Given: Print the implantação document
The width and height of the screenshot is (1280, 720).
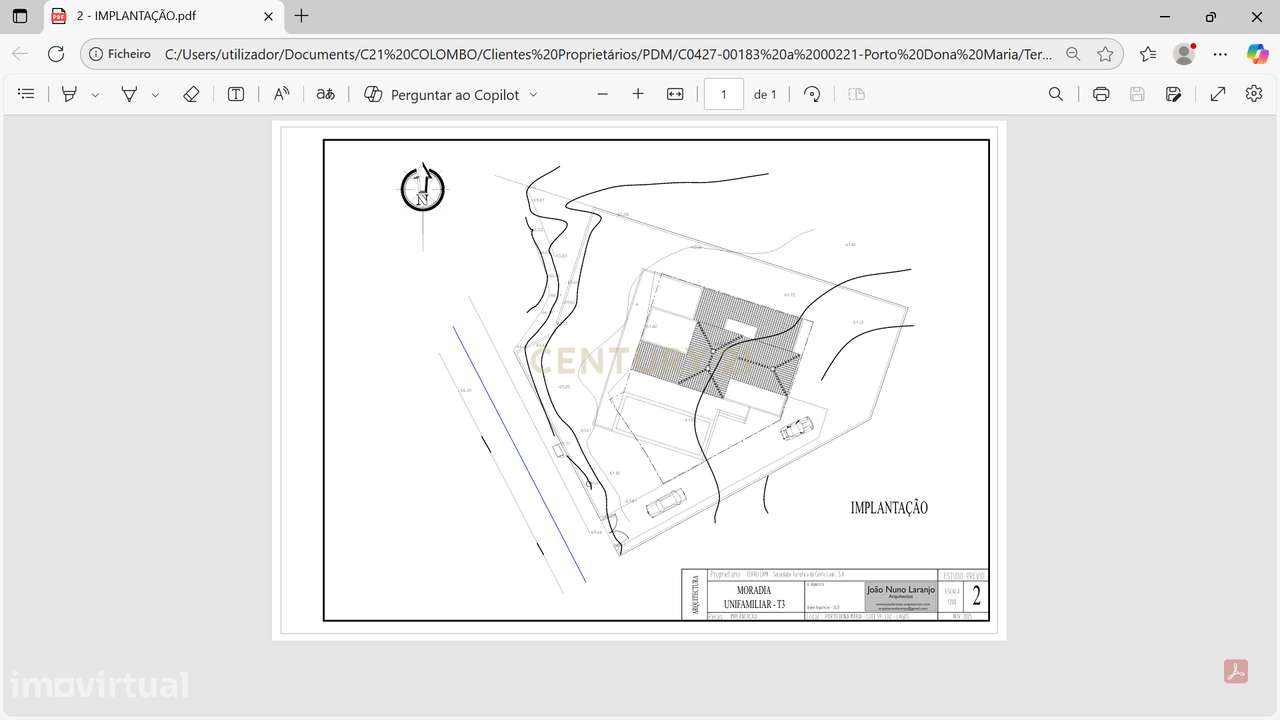Looking at the screenshot, I should 1100,94.
